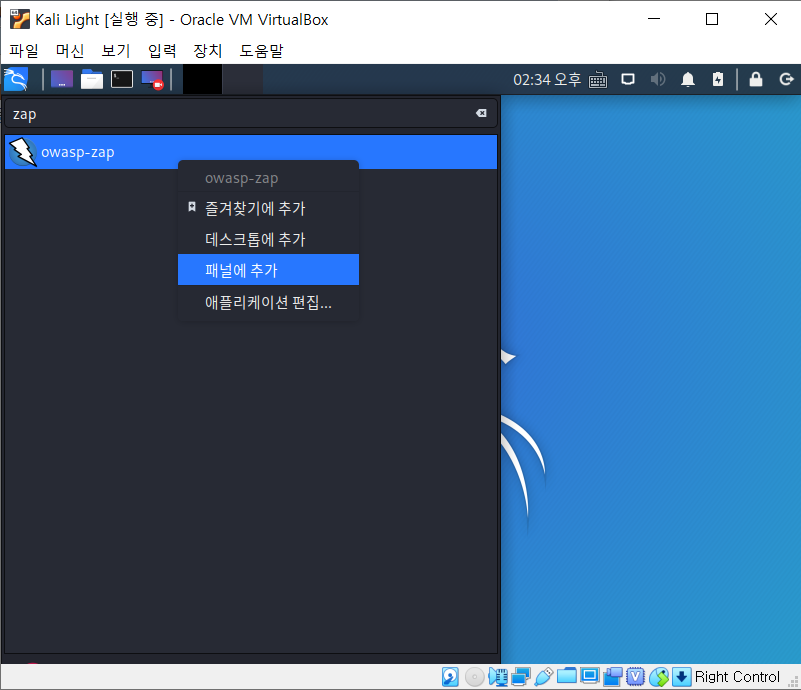The height and width of the screenshot is (690, 801).
Task: Click the log out panel icon
Action: pos(786,79)
